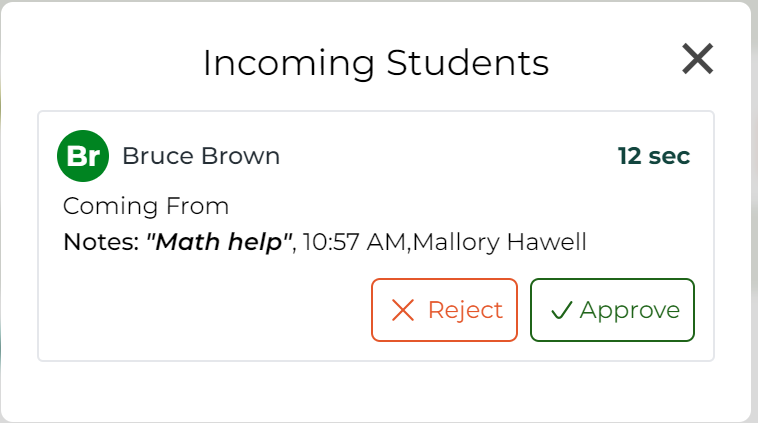Click the white Br initials in the avatar
This screenshot has width=758, height=423.
point(83,157)
